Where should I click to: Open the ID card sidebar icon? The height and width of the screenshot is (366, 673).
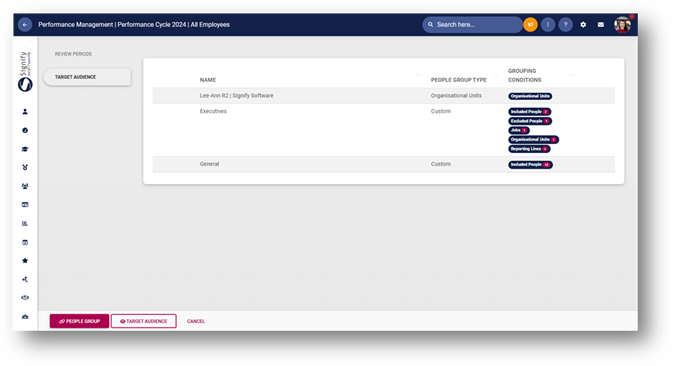tap(25, 205)
